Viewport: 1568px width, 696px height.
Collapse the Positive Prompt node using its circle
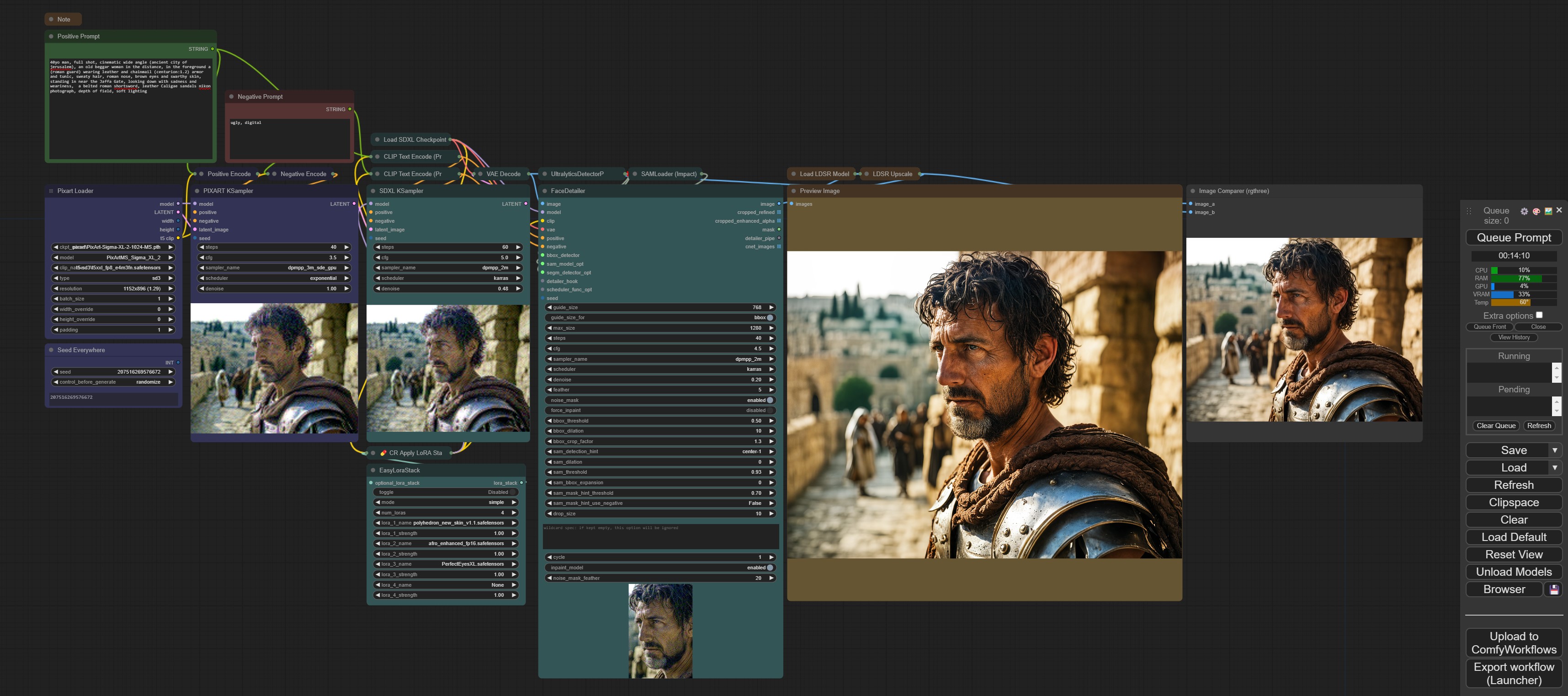click(x=51, y=36)
